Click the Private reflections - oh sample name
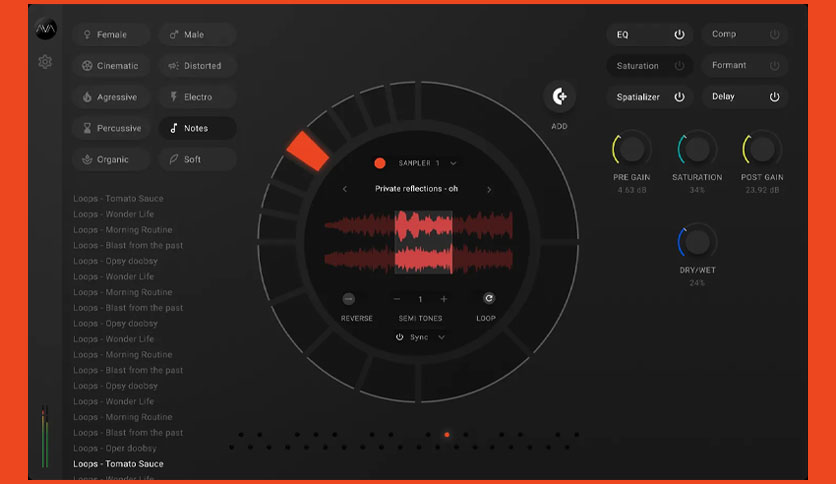Image resolution: width=836 pixels, height=484 pixels. click(x=416, y=189)
